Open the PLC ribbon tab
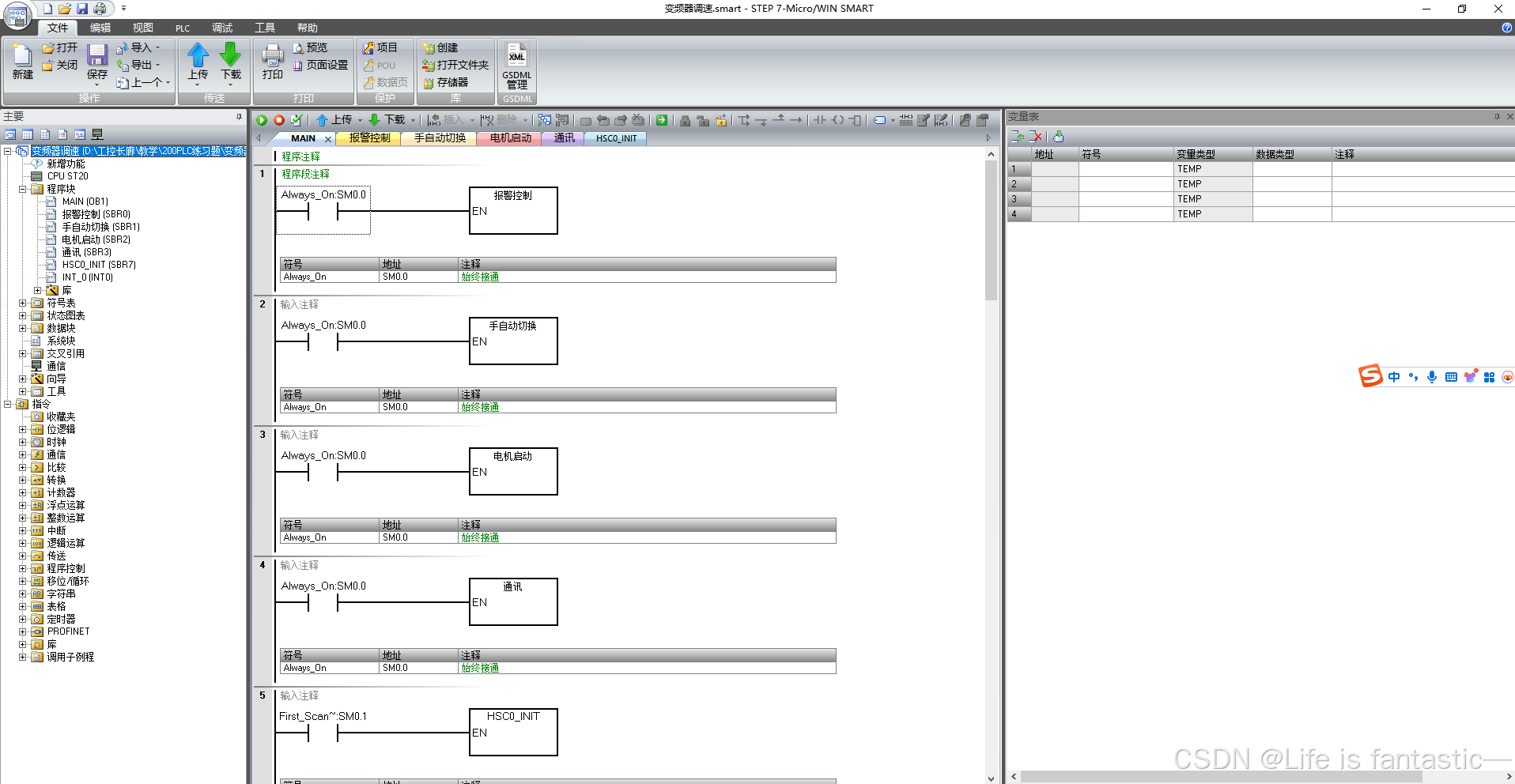The width and height of the screenshot is (1515, 784). coord(183,28)
